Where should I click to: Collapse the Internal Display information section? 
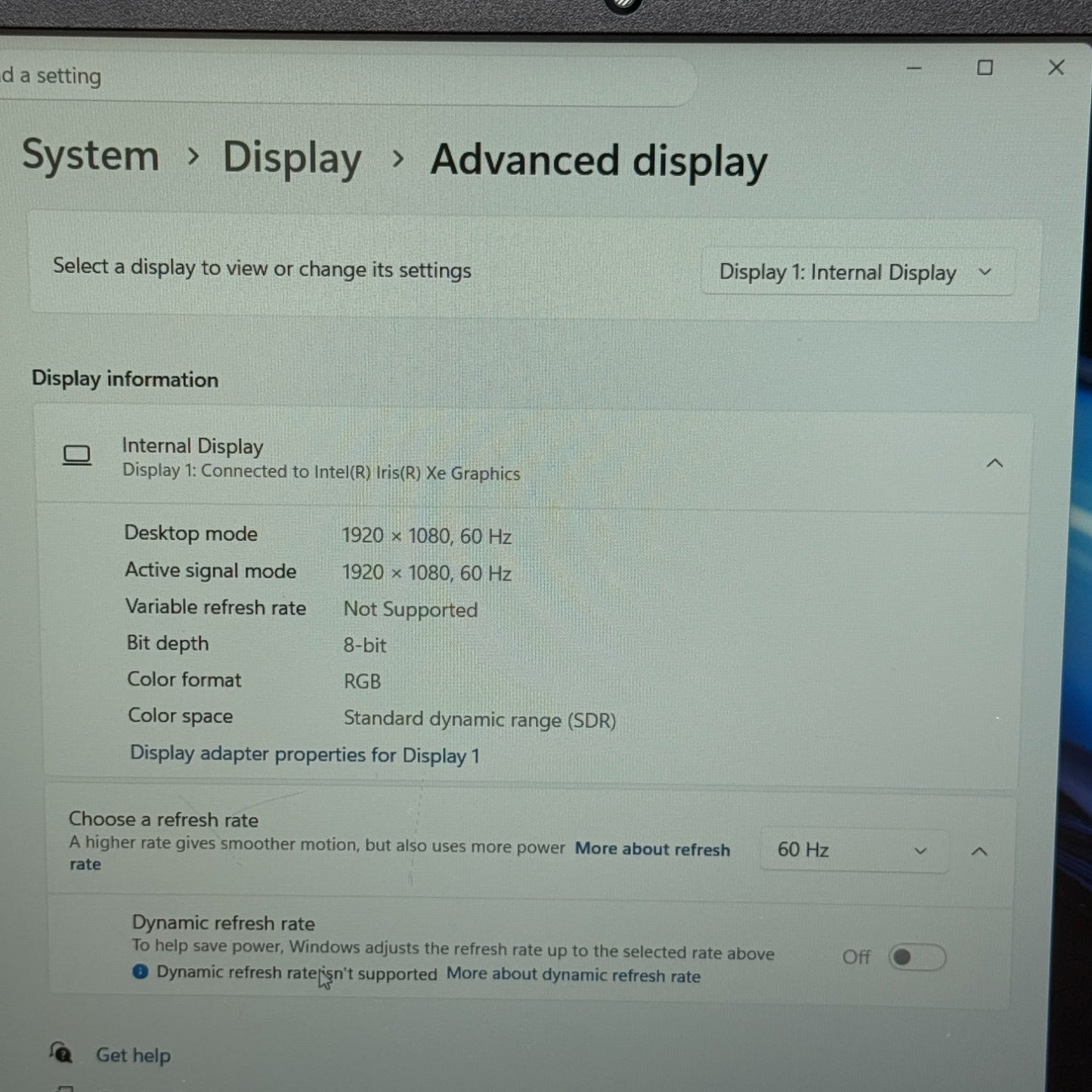995,462
